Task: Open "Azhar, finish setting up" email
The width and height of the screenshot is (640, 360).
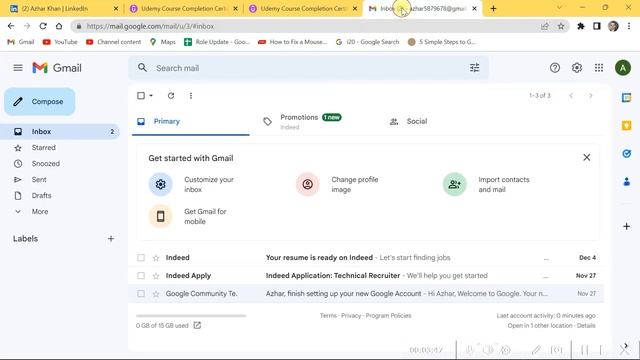Action: 366,293
